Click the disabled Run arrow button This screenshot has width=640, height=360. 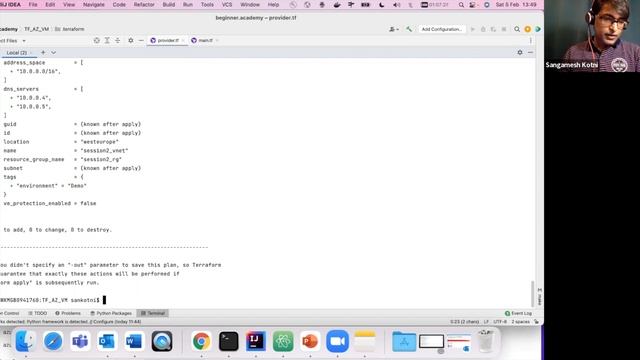coord(473,29)
